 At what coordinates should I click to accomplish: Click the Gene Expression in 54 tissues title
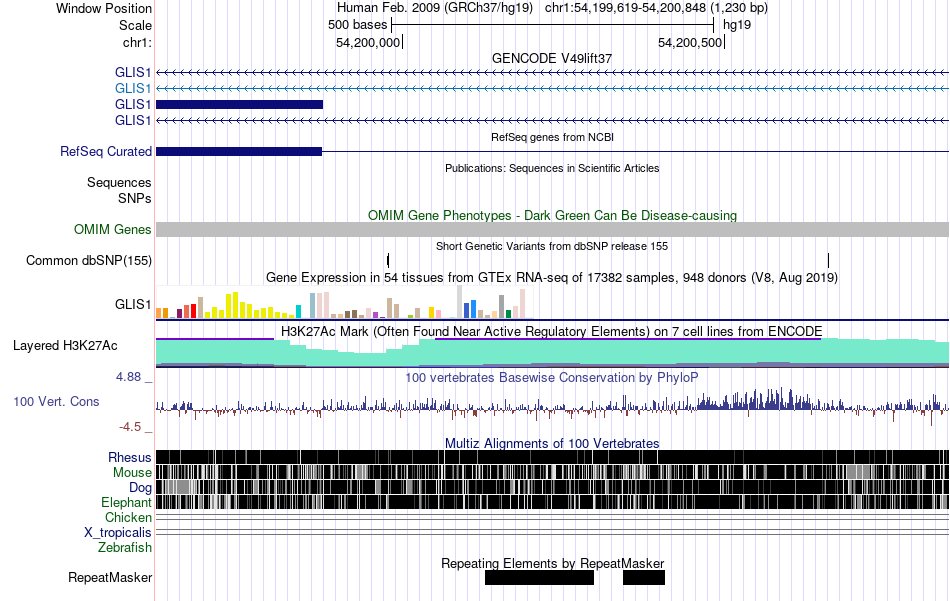552,277
